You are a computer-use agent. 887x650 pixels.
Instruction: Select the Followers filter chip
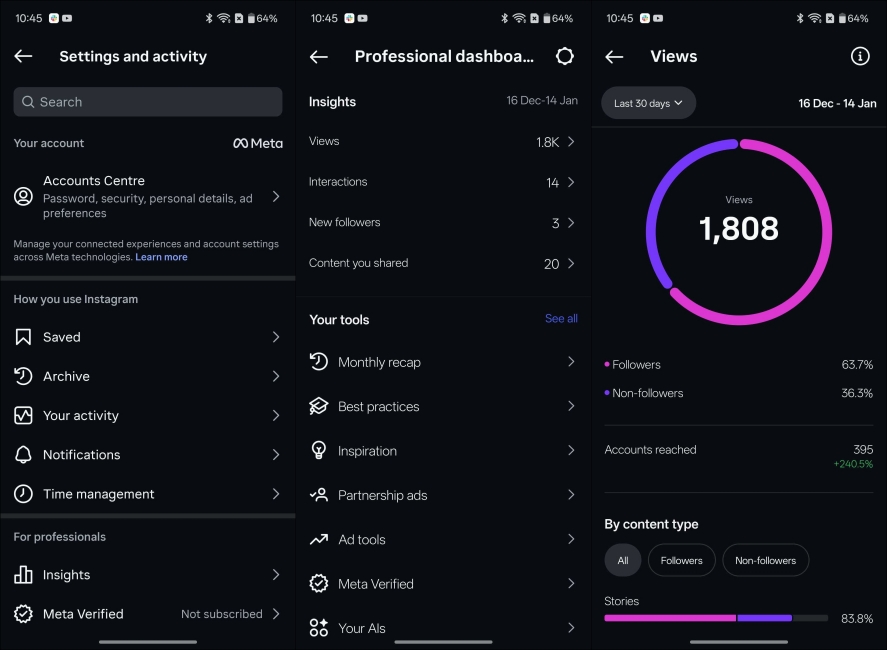coord(681,560)
